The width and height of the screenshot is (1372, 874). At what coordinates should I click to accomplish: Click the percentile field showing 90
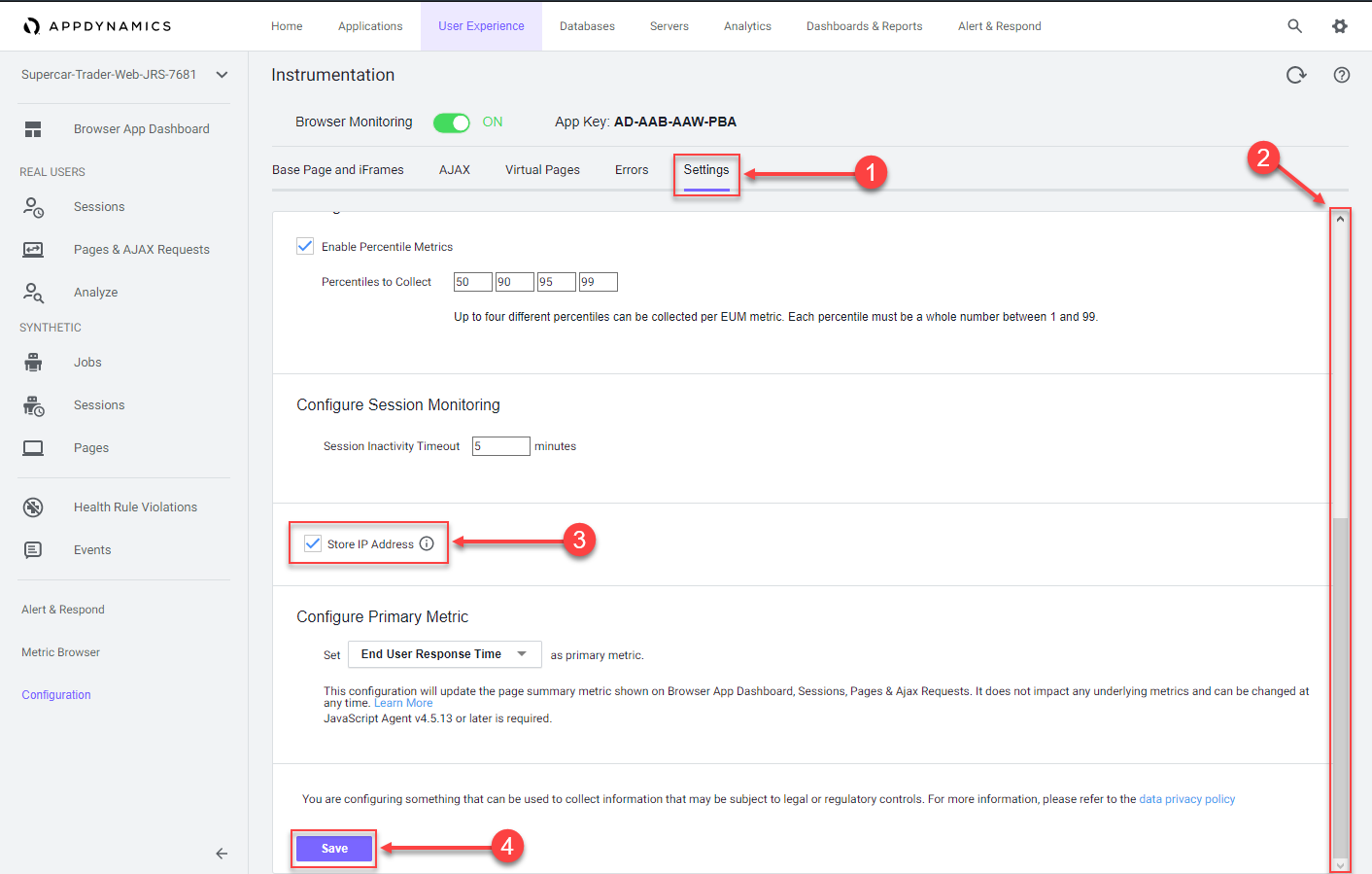[515, 282]
